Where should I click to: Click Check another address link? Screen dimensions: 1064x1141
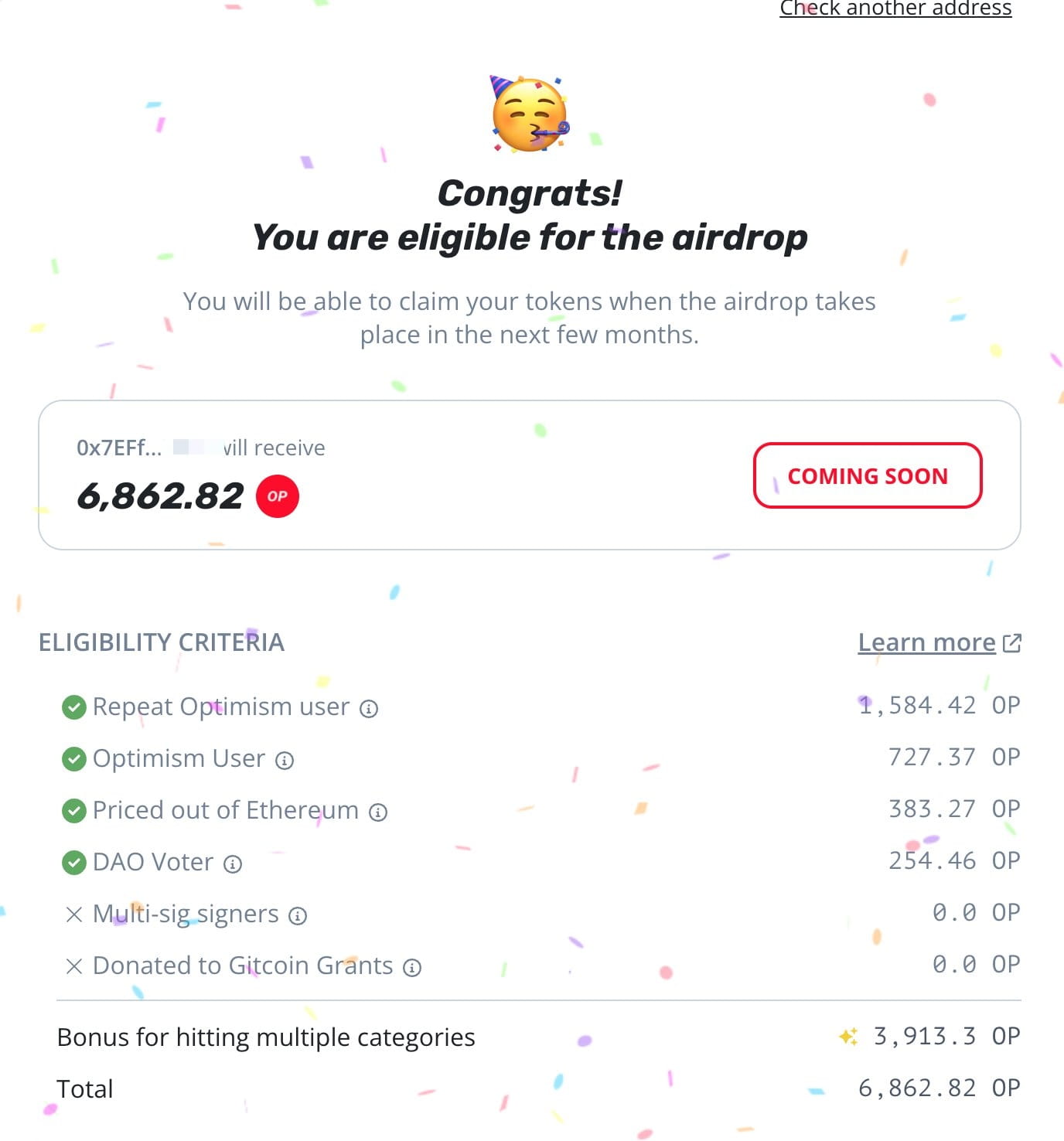point(895,9)
